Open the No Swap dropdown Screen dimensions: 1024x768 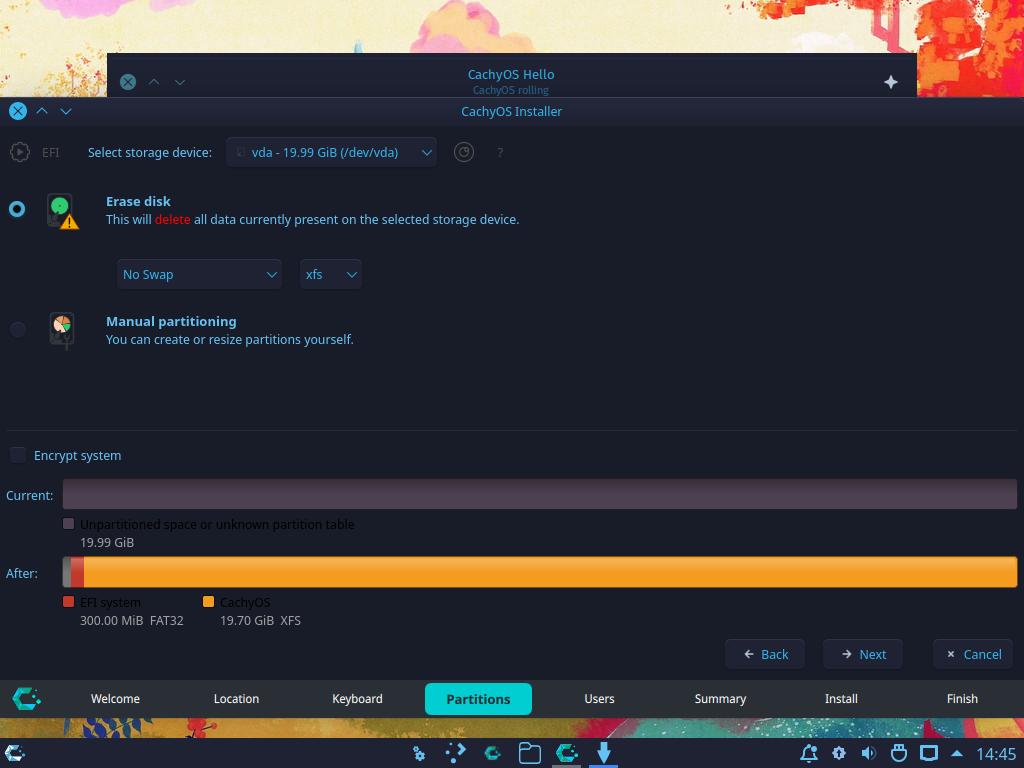click(x=199, y=274)
